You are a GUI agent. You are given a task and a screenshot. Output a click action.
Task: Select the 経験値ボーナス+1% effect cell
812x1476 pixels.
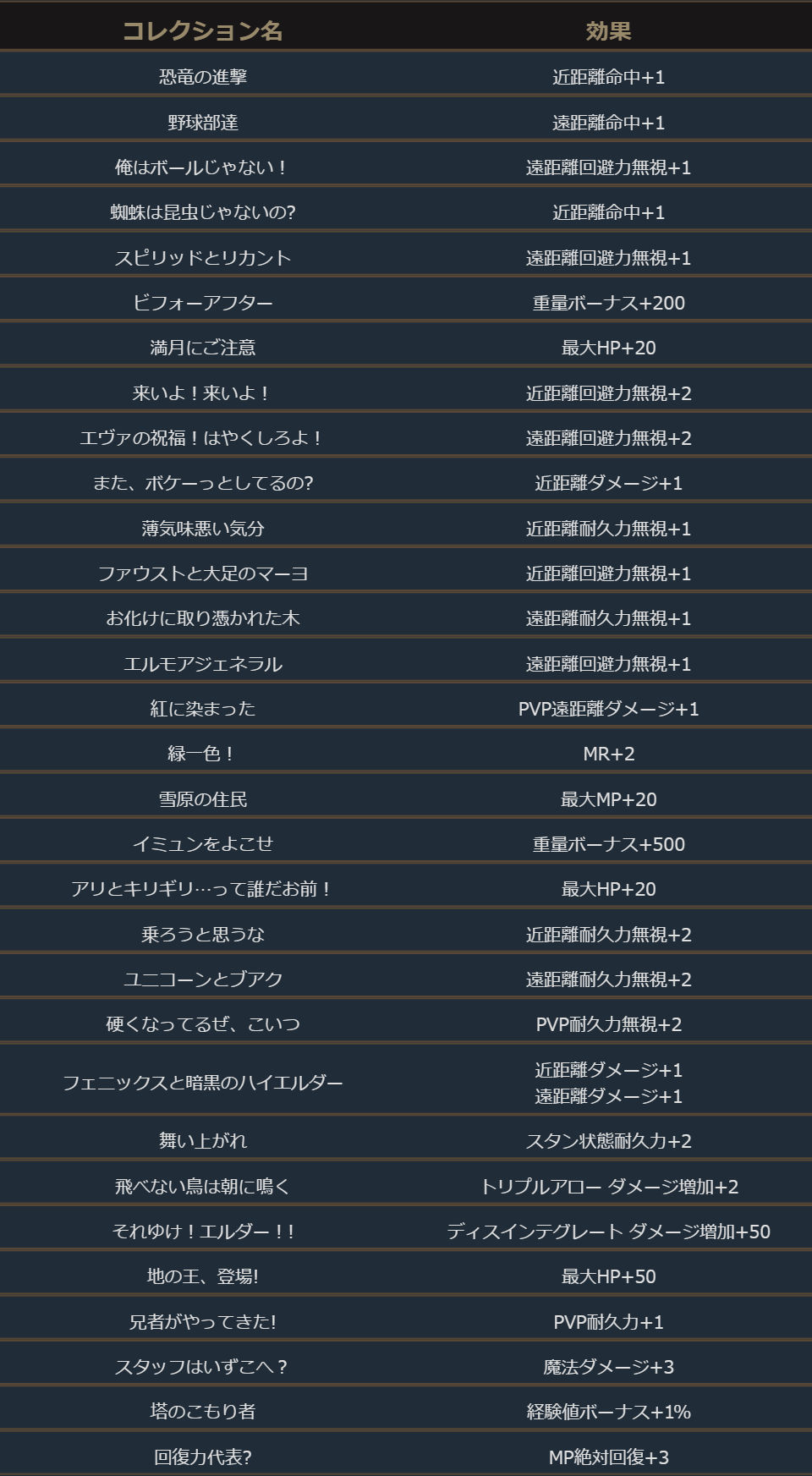tap(608, 1412)
